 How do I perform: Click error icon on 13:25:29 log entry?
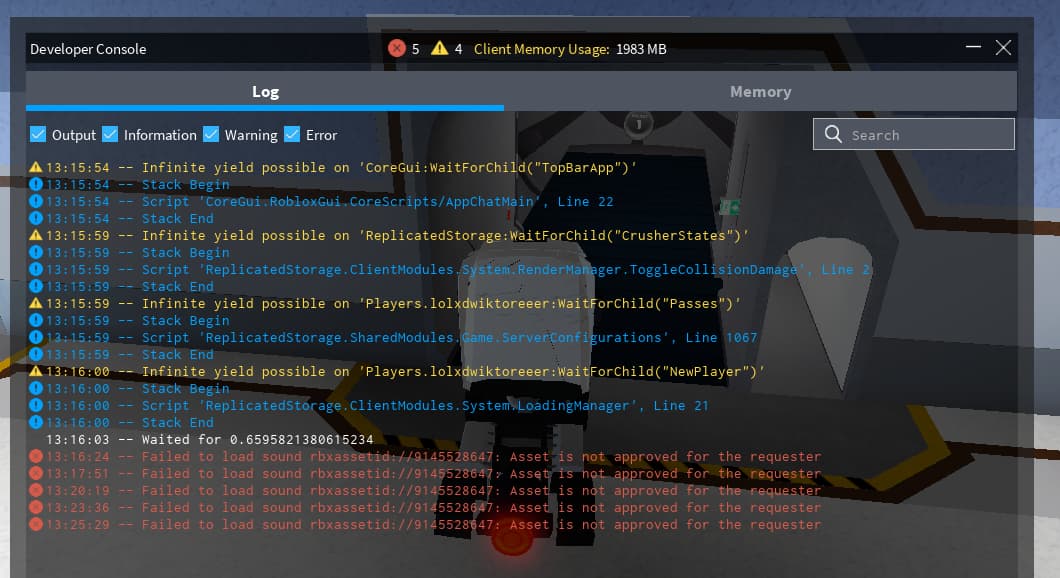(x=36, y=524)
